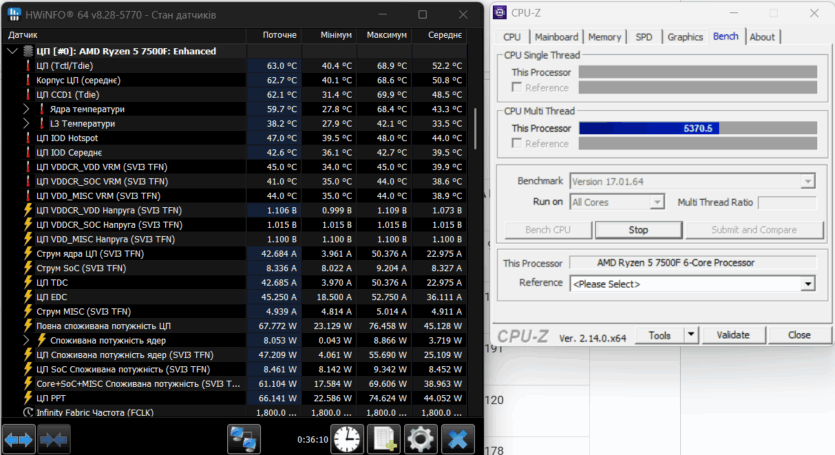Click the Validate button
The image size is (835, 455).
733,335
